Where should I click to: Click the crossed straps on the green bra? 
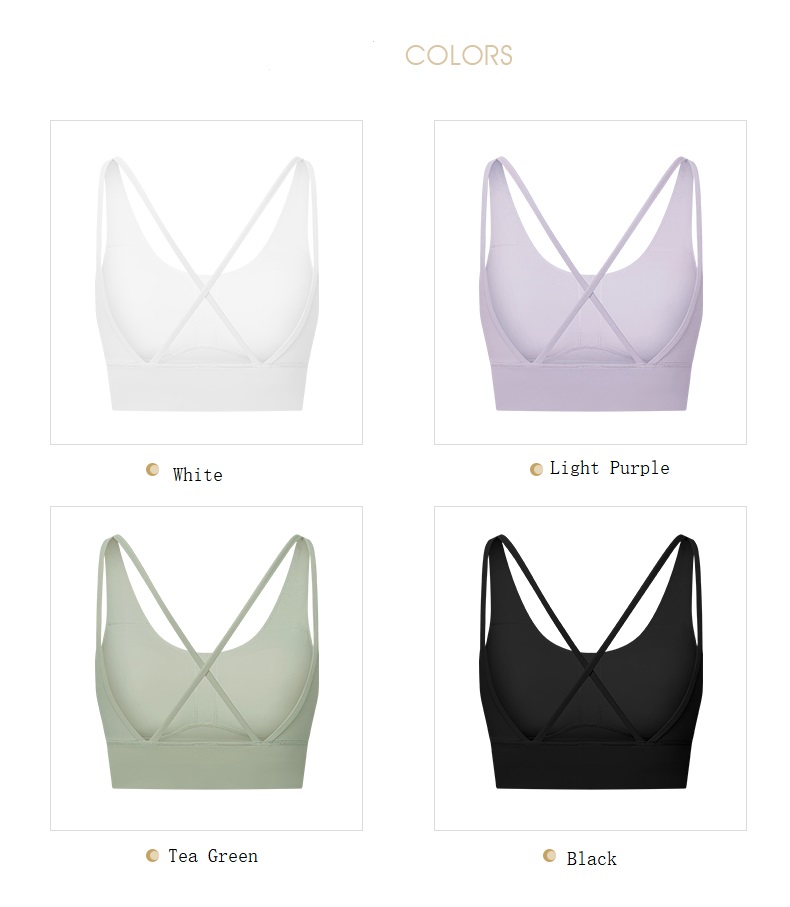206,665
